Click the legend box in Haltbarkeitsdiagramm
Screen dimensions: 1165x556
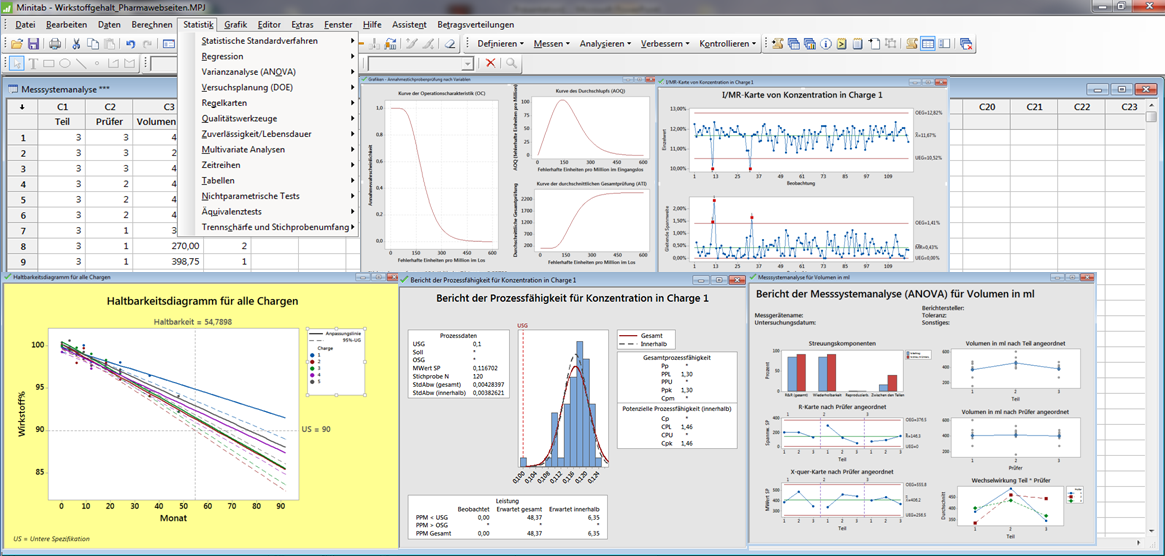[x=334, y=361]
